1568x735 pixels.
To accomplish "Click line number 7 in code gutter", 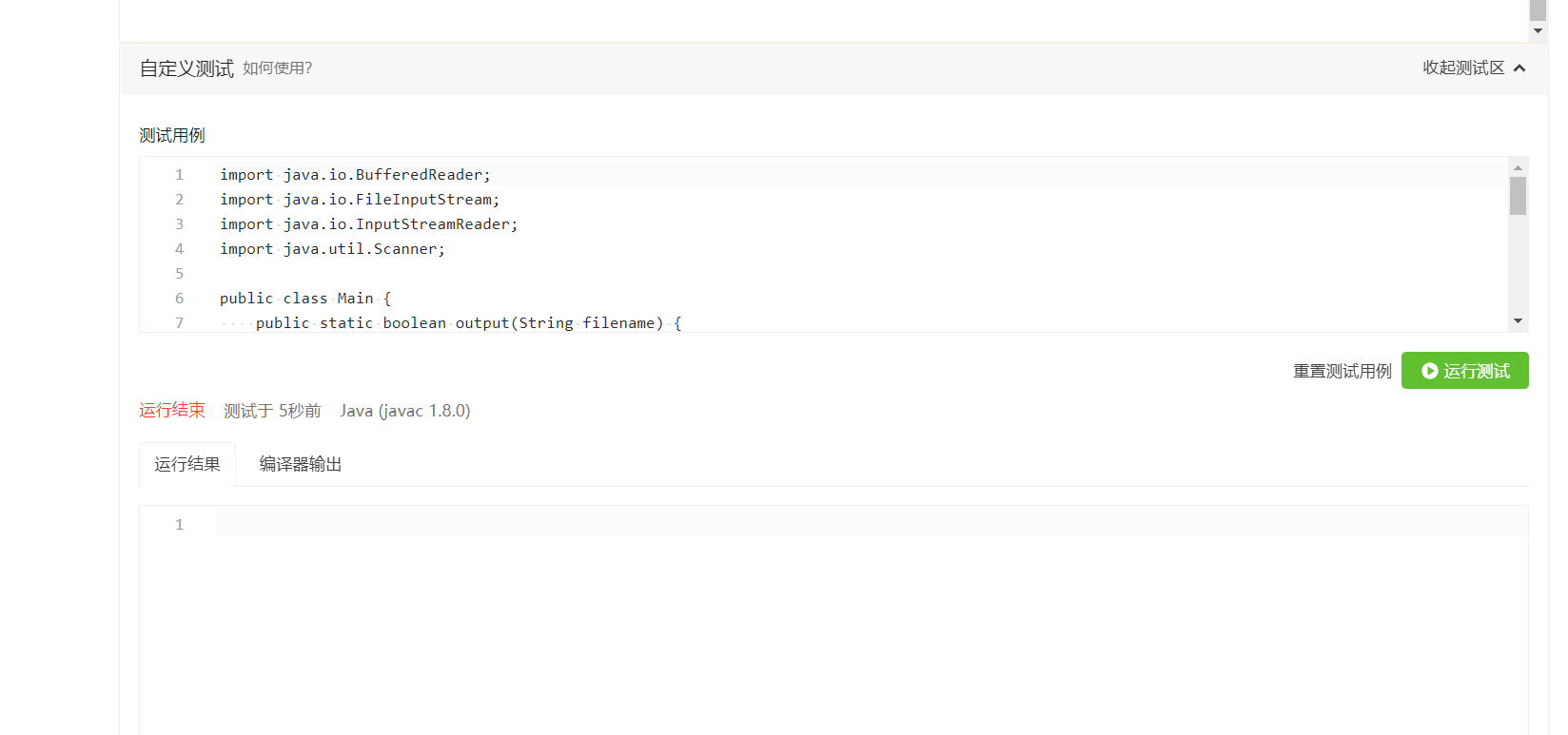I will coord(179,323).
